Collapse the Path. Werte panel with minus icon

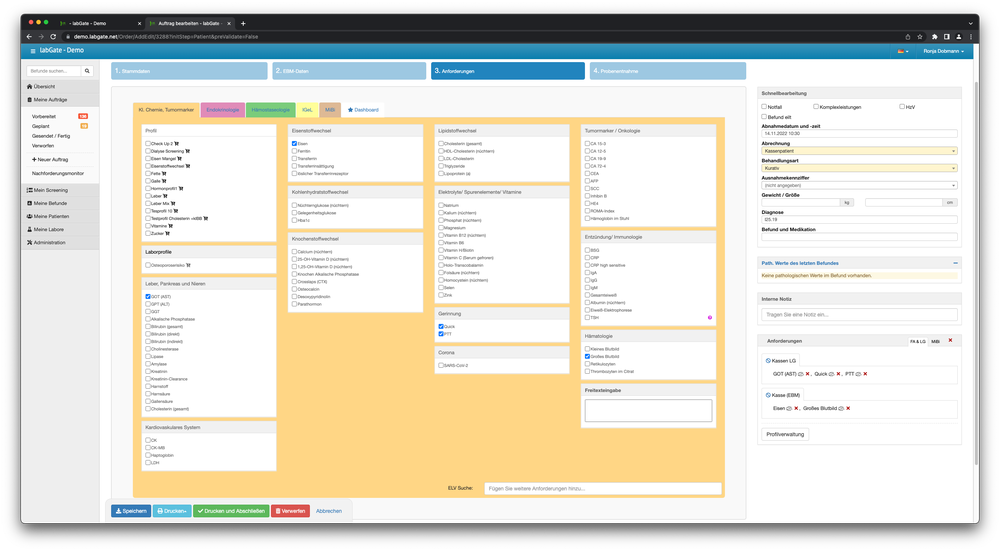[954, 262]
